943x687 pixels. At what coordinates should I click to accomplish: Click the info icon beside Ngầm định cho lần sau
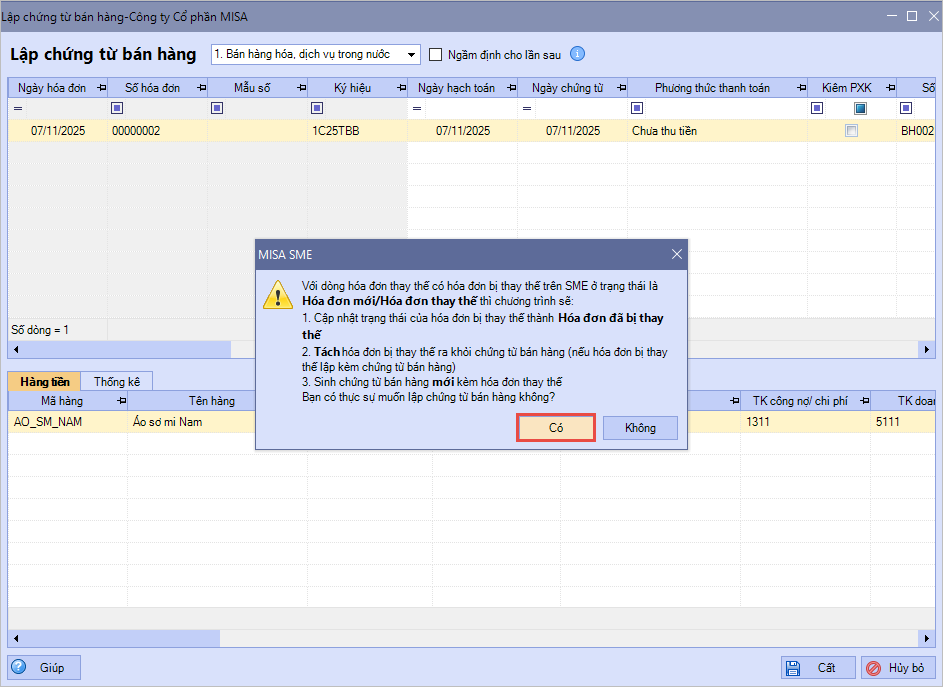click(x=577, y=54)
